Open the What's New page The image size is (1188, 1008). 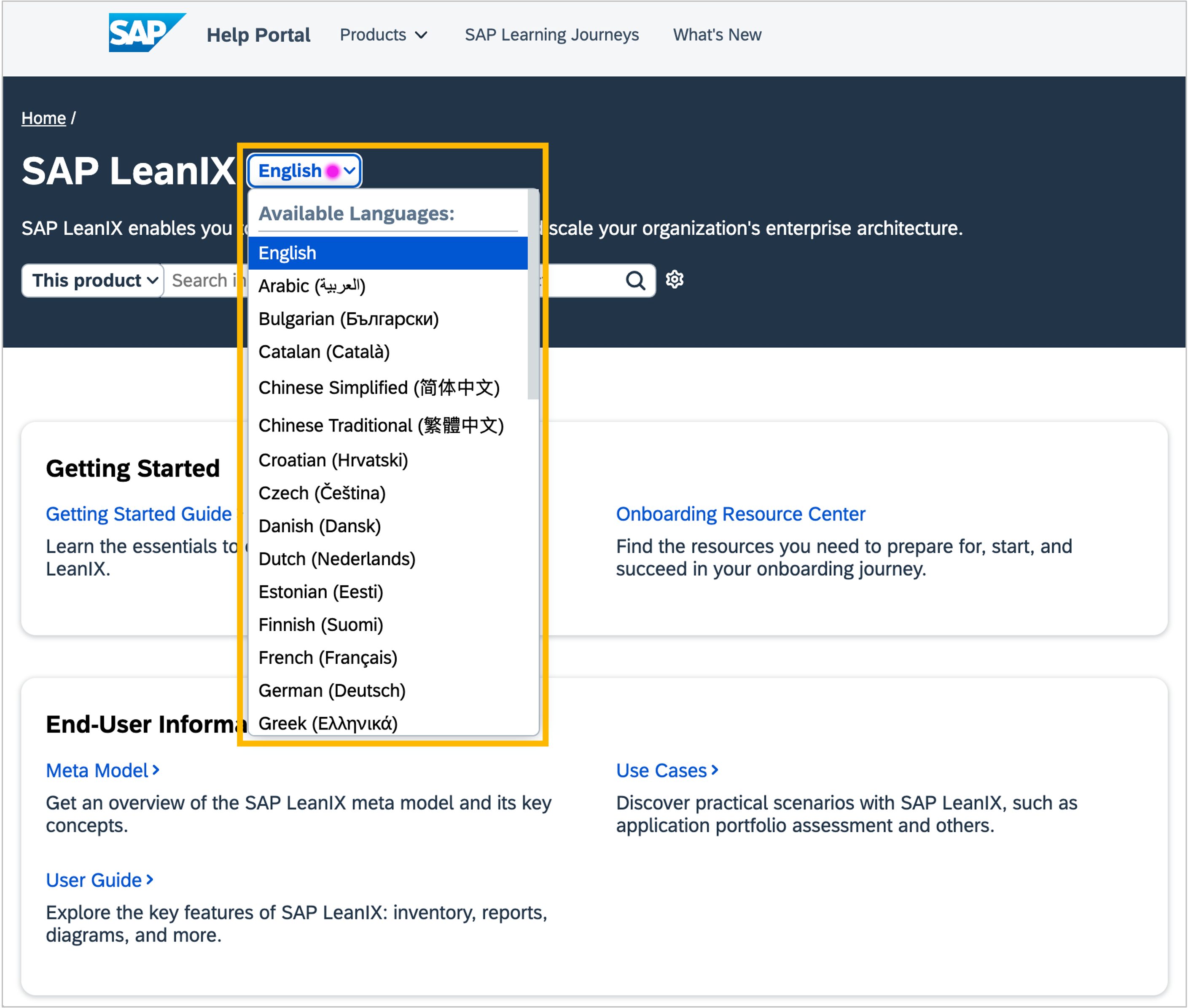coord(717,35)
